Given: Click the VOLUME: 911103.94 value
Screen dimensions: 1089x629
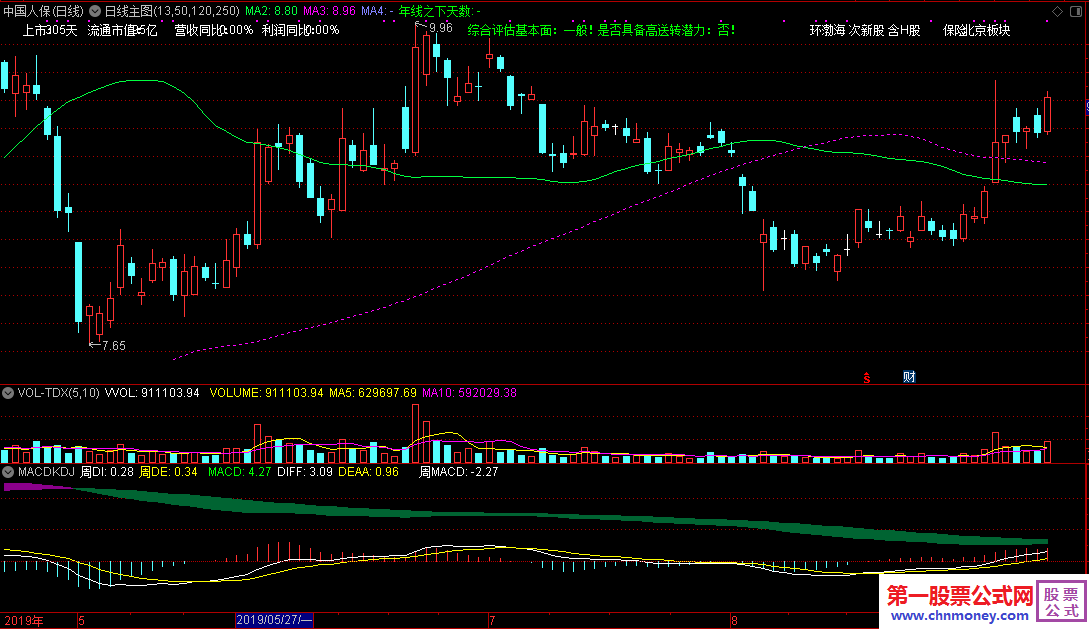Looking at the screenshot, I should [266, 393].
